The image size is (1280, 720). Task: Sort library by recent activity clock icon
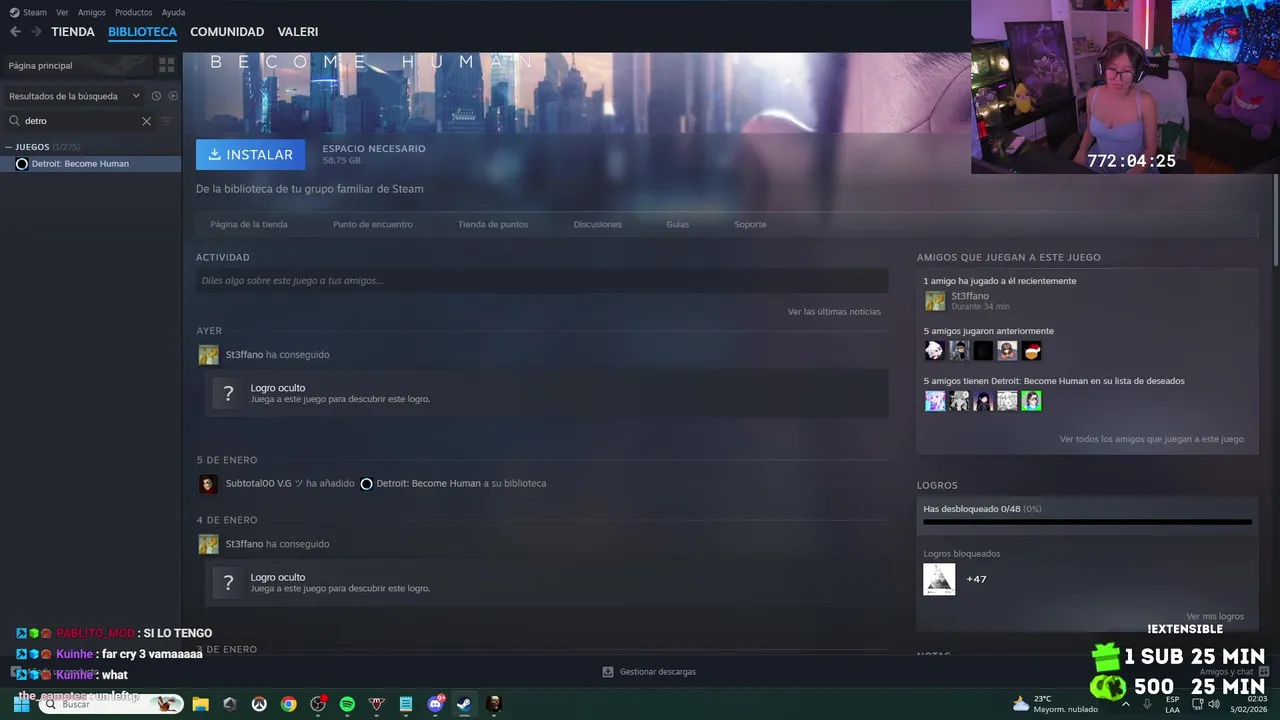click(x=156, y=96)
